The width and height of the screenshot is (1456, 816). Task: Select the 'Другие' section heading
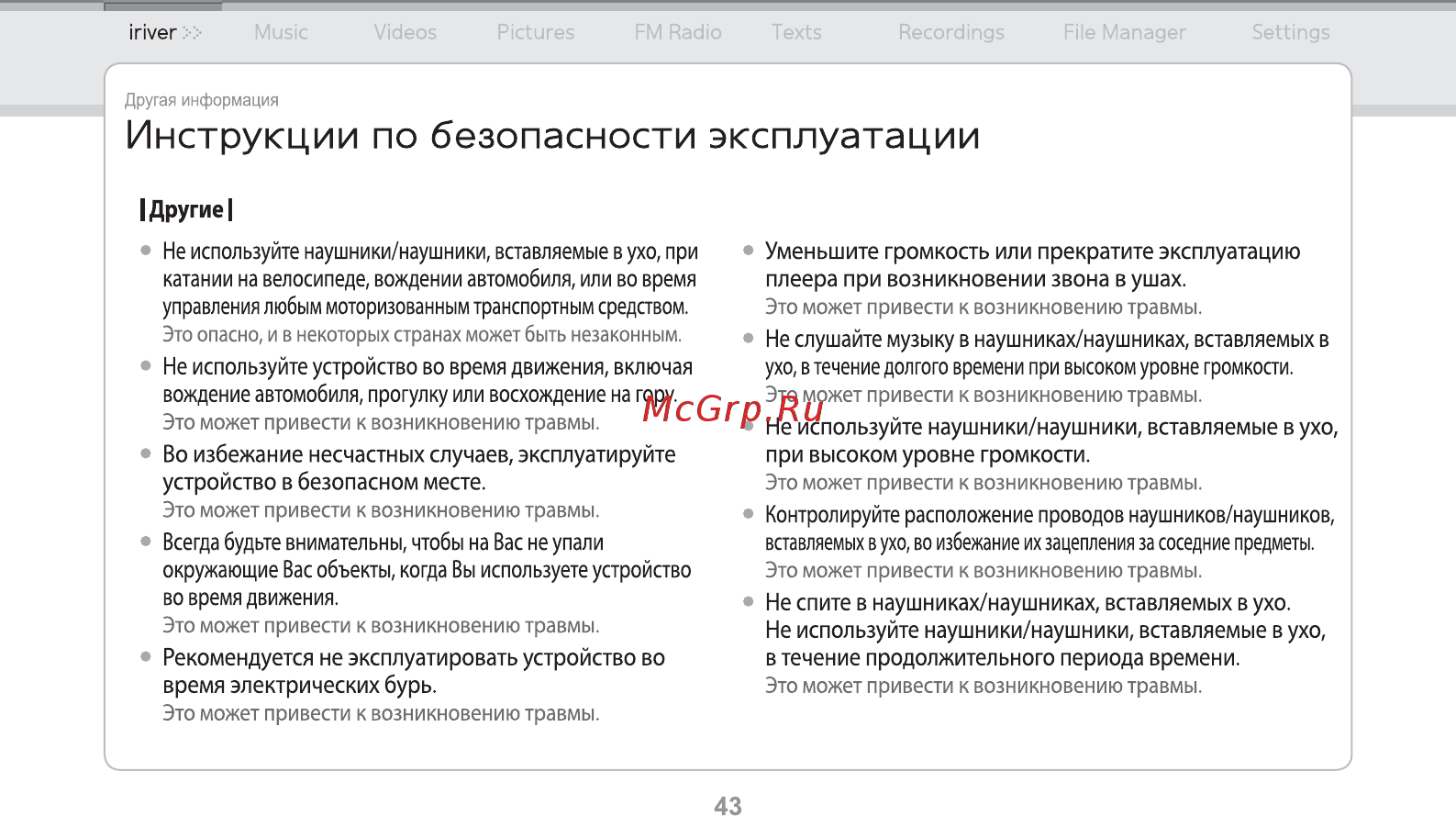186,210
